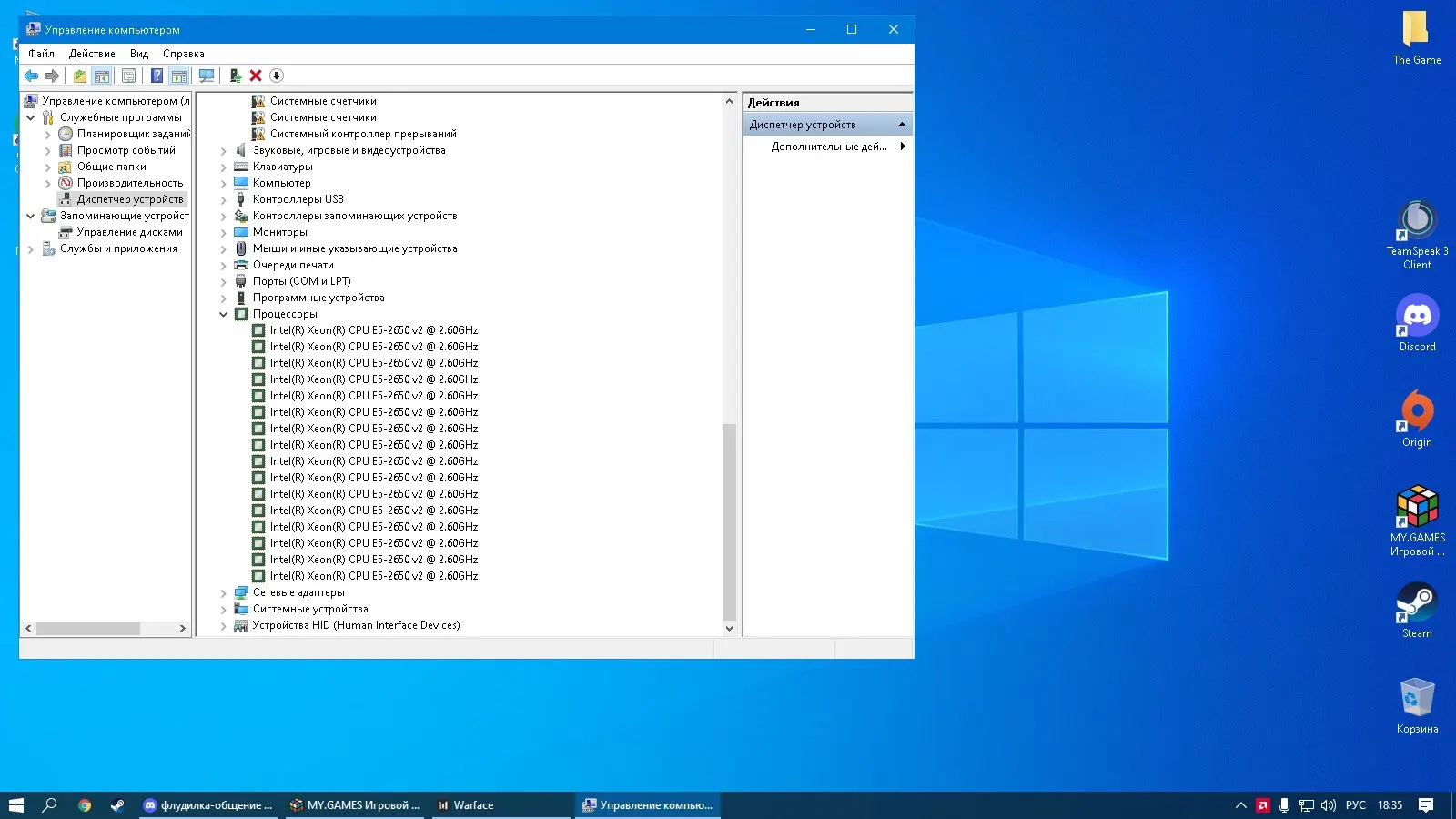This screenshot has width=1456, height=819.
Task: Click the Help question mark toolbar icon
Action: pyautogui.click(x=157, y=76)
